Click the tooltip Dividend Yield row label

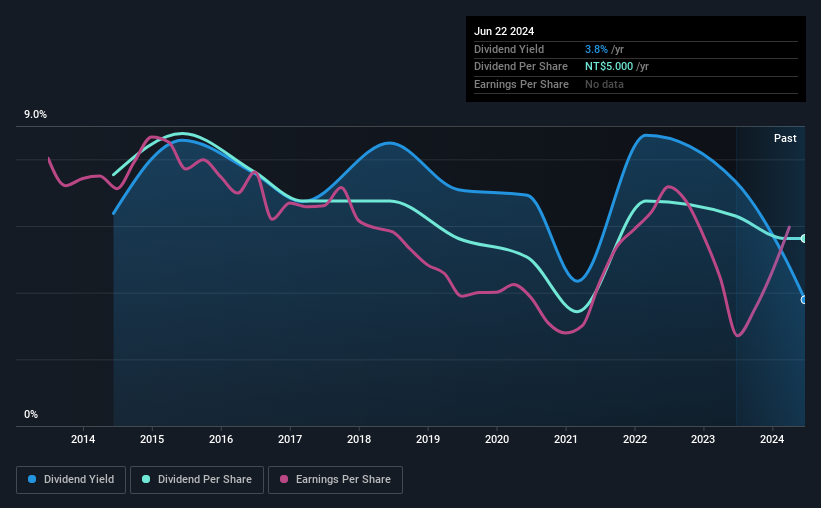point(509,49)
